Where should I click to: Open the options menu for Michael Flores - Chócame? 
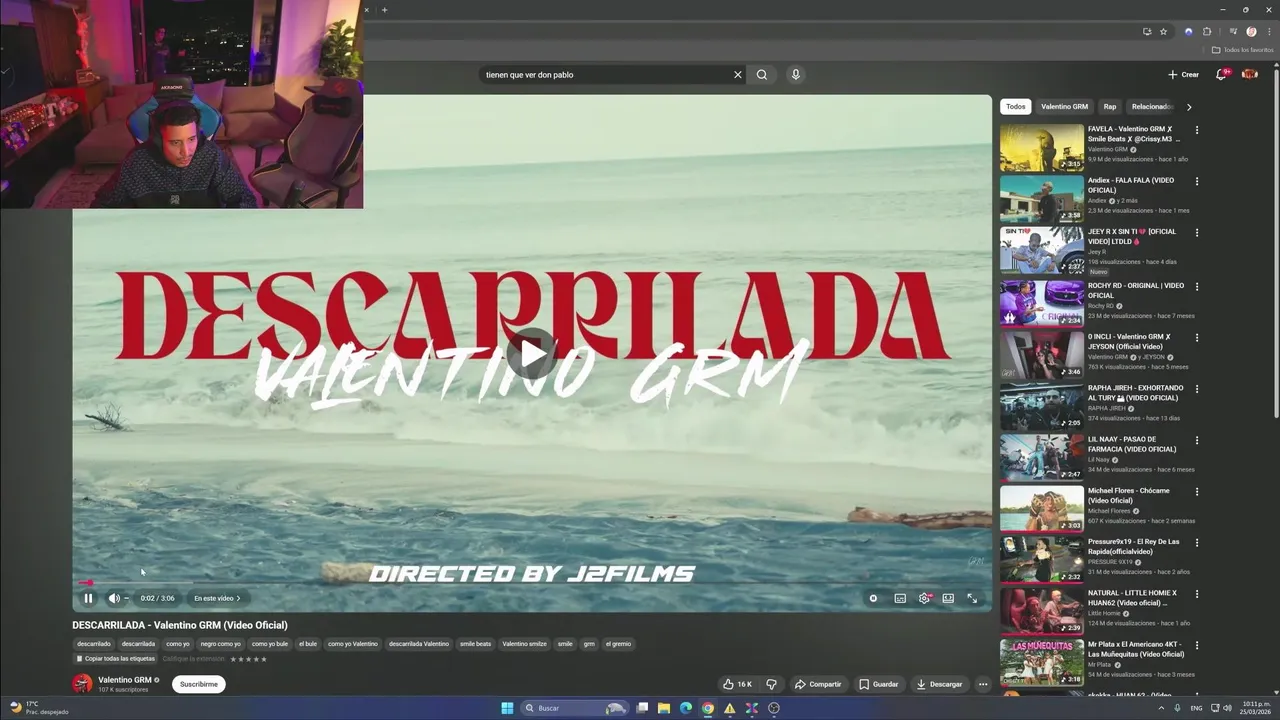(1197, 491)
